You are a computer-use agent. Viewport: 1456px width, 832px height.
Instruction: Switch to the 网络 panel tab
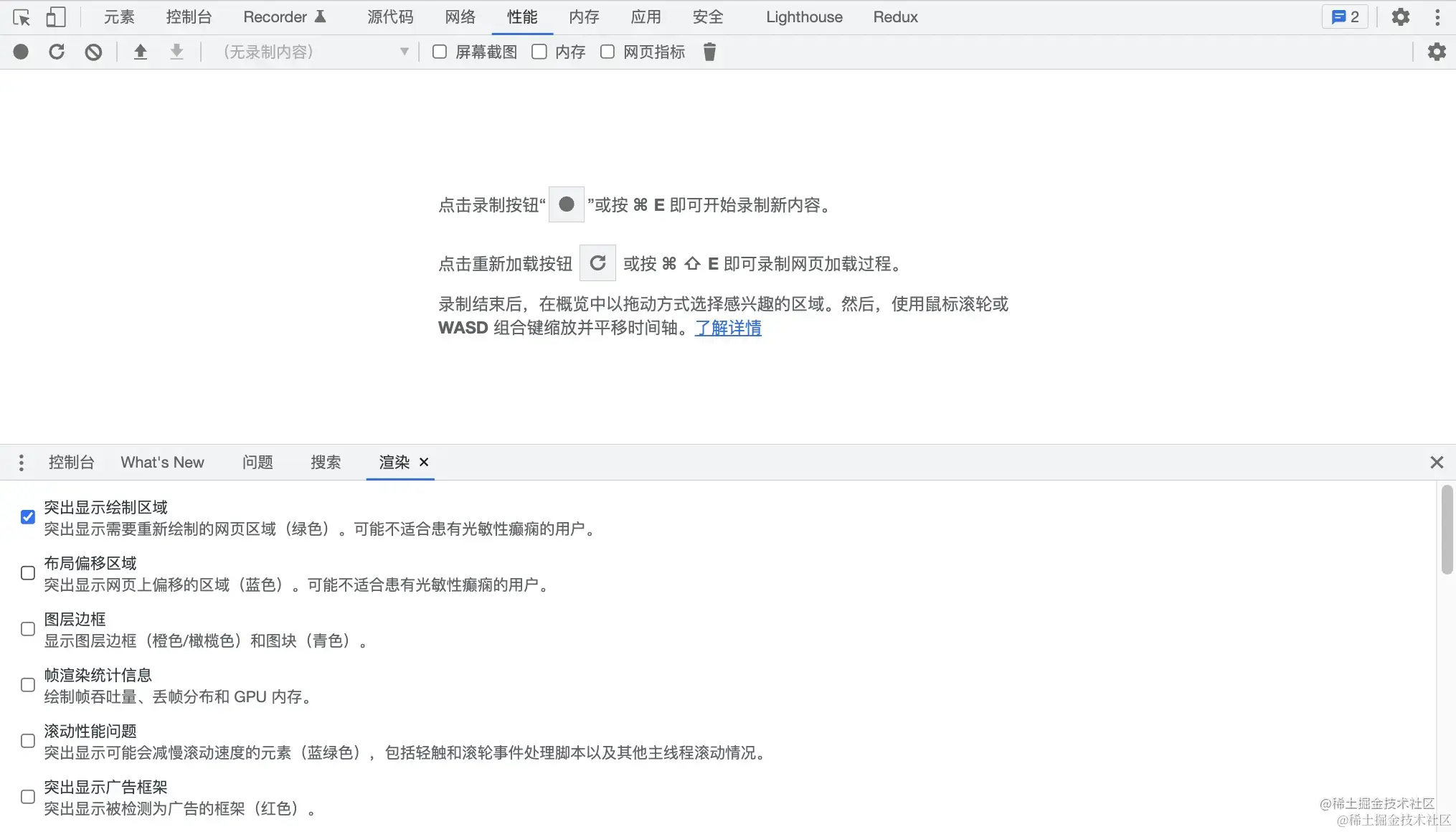[460, 16]
